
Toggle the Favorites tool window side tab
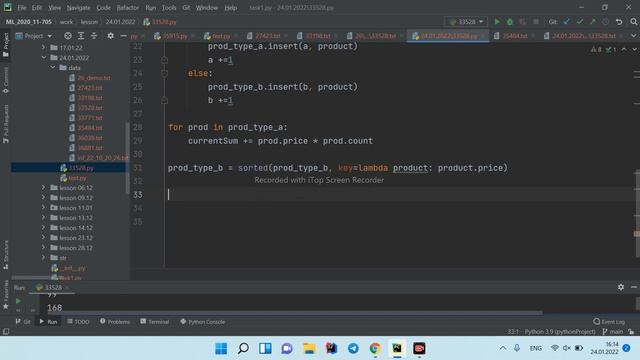point(6,294)
